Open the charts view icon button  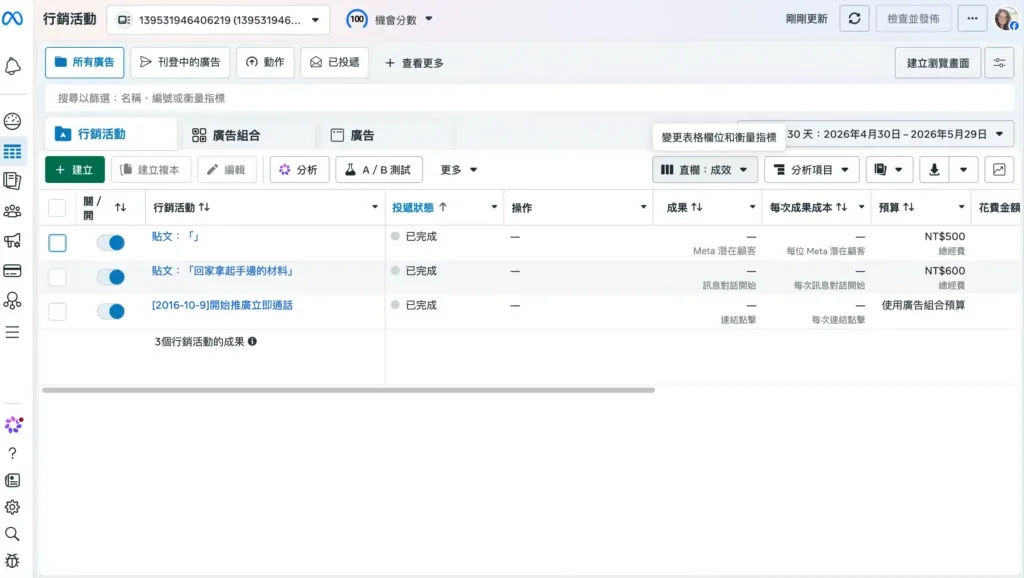[999, 170]
